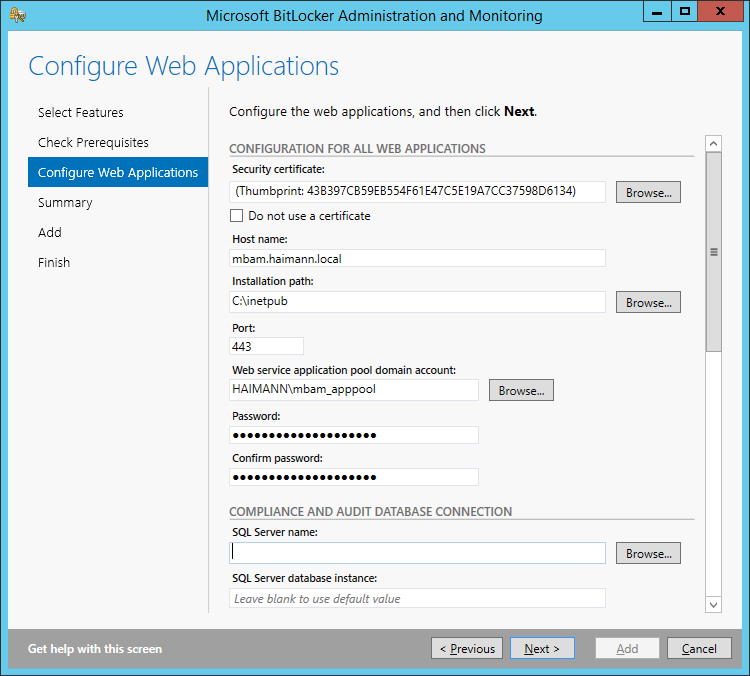Click the Host name label
750x676 pixels.
[x=260, y=239]
